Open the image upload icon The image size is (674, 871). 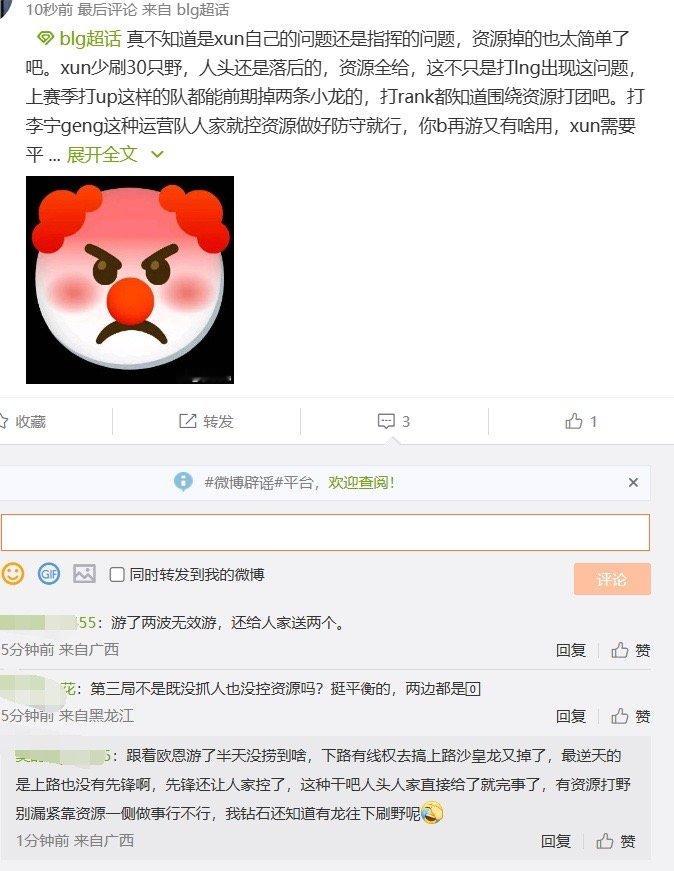(84, 574)
